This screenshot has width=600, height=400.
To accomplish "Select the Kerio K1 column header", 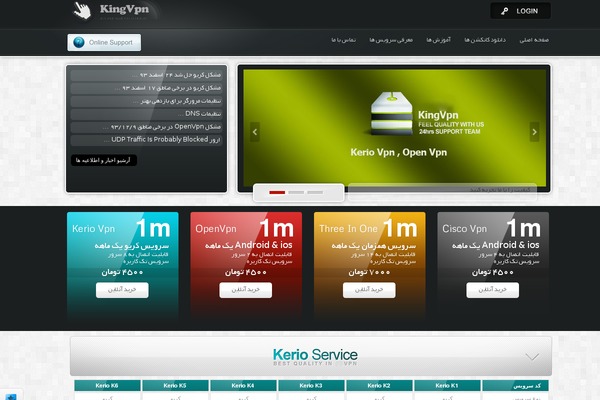I will 447,385.
